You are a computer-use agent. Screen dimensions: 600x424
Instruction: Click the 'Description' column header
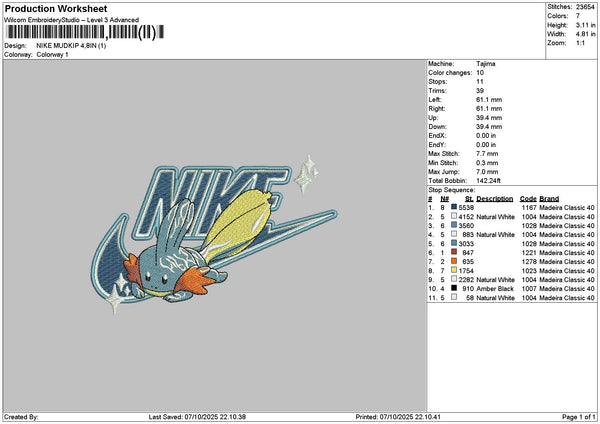tap(494, 199)
